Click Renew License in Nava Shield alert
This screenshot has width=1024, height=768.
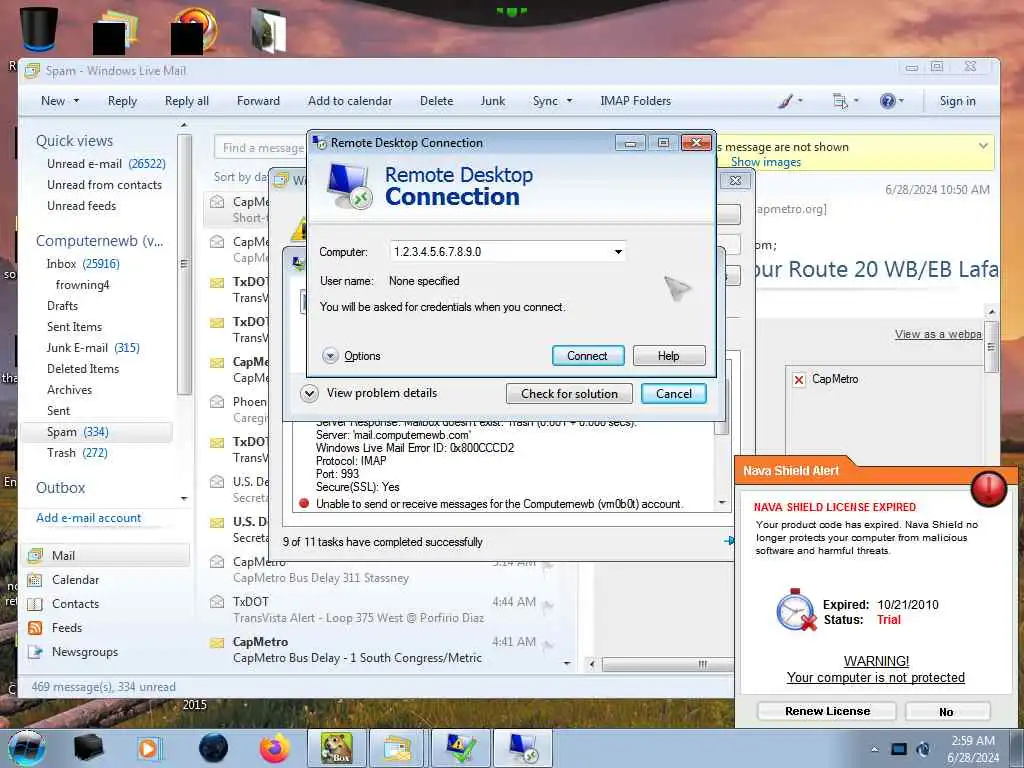pyautogui.click(x=827, y=711)
